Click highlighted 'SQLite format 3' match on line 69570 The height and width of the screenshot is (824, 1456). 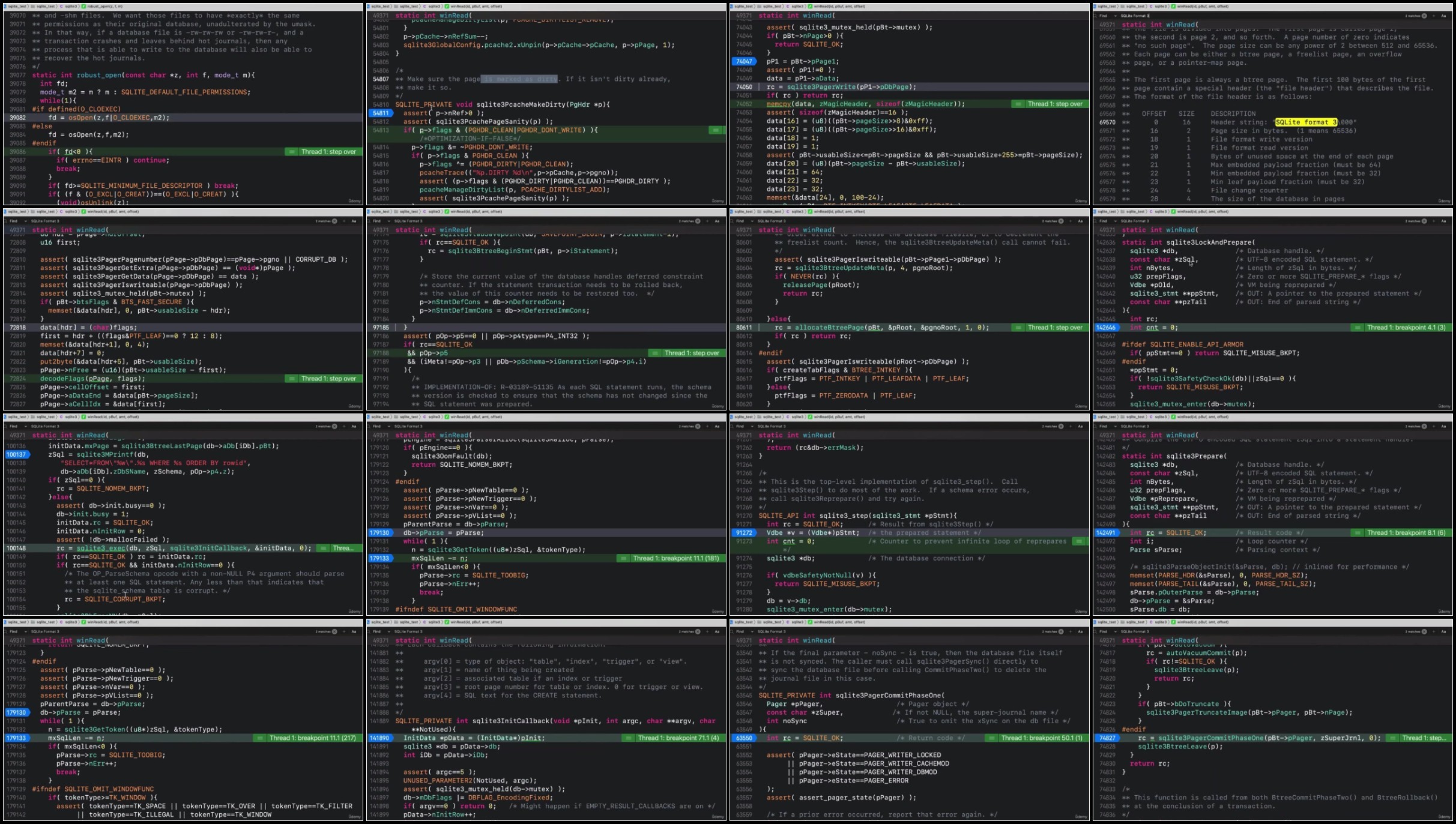tap(1305, 122)
